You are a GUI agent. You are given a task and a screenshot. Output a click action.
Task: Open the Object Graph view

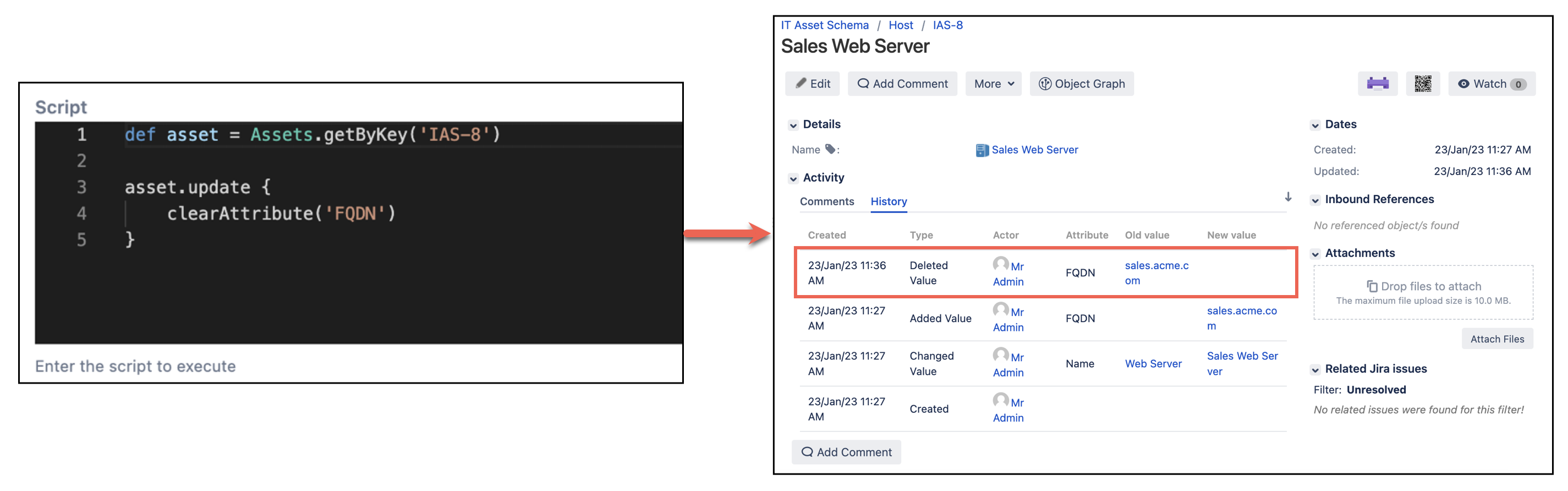point(1081,84)
